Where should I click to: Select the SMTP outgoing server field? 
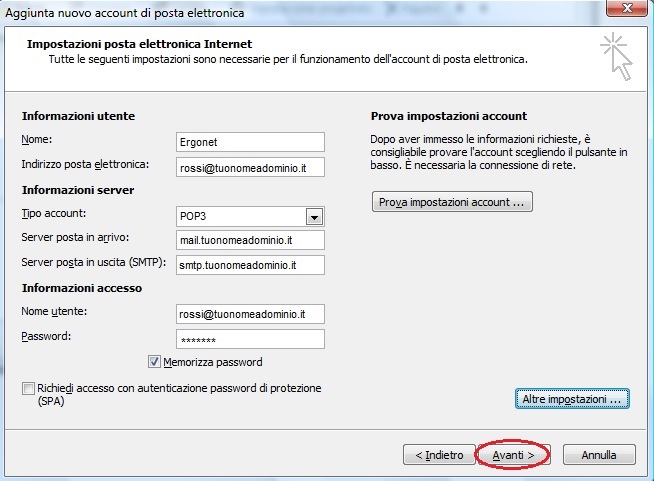coord(249,265)
